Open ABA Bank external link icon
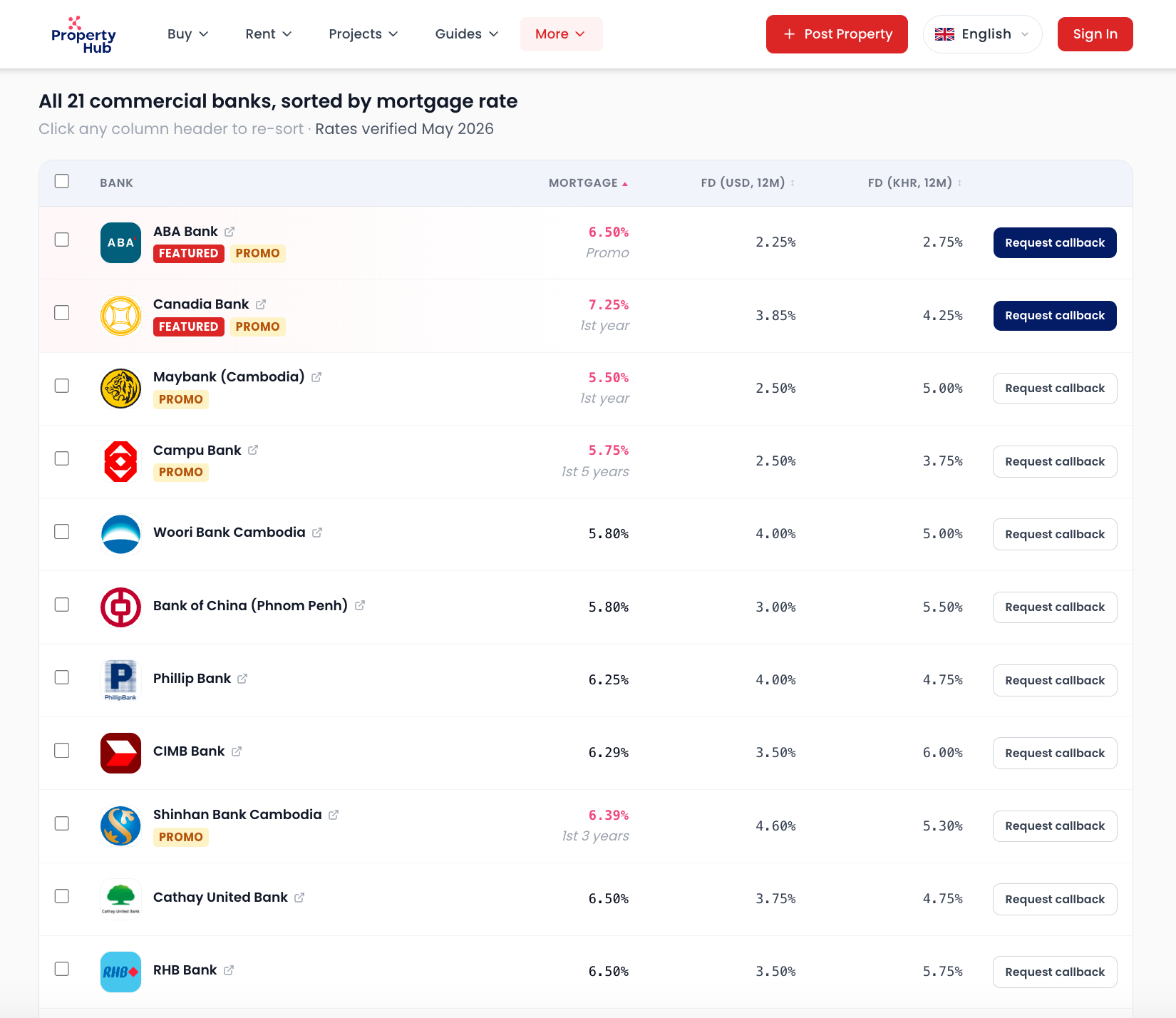Viewport: 1176px width, 1018px height. (x=229, y=232)
